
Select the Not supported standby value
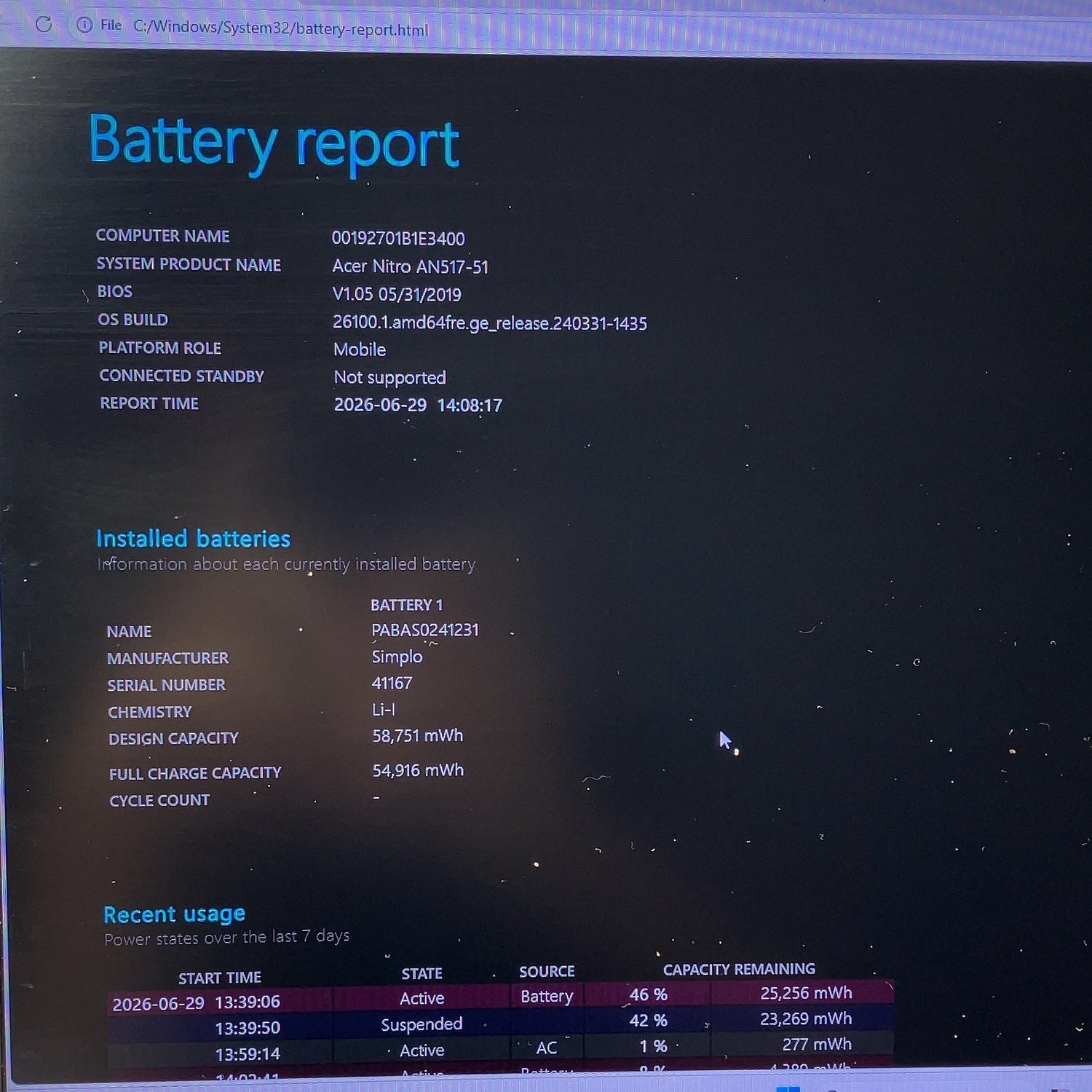(x=390, y=377)
